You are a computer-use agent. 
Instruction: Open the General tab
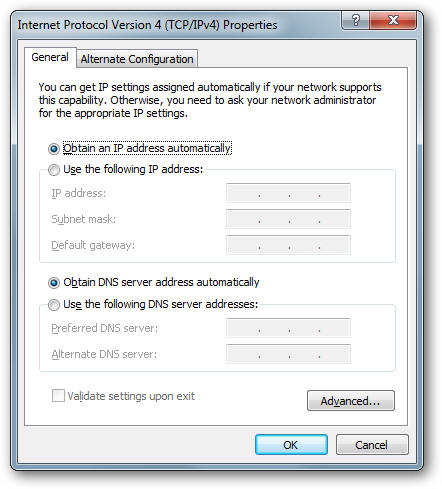(50, 57)
